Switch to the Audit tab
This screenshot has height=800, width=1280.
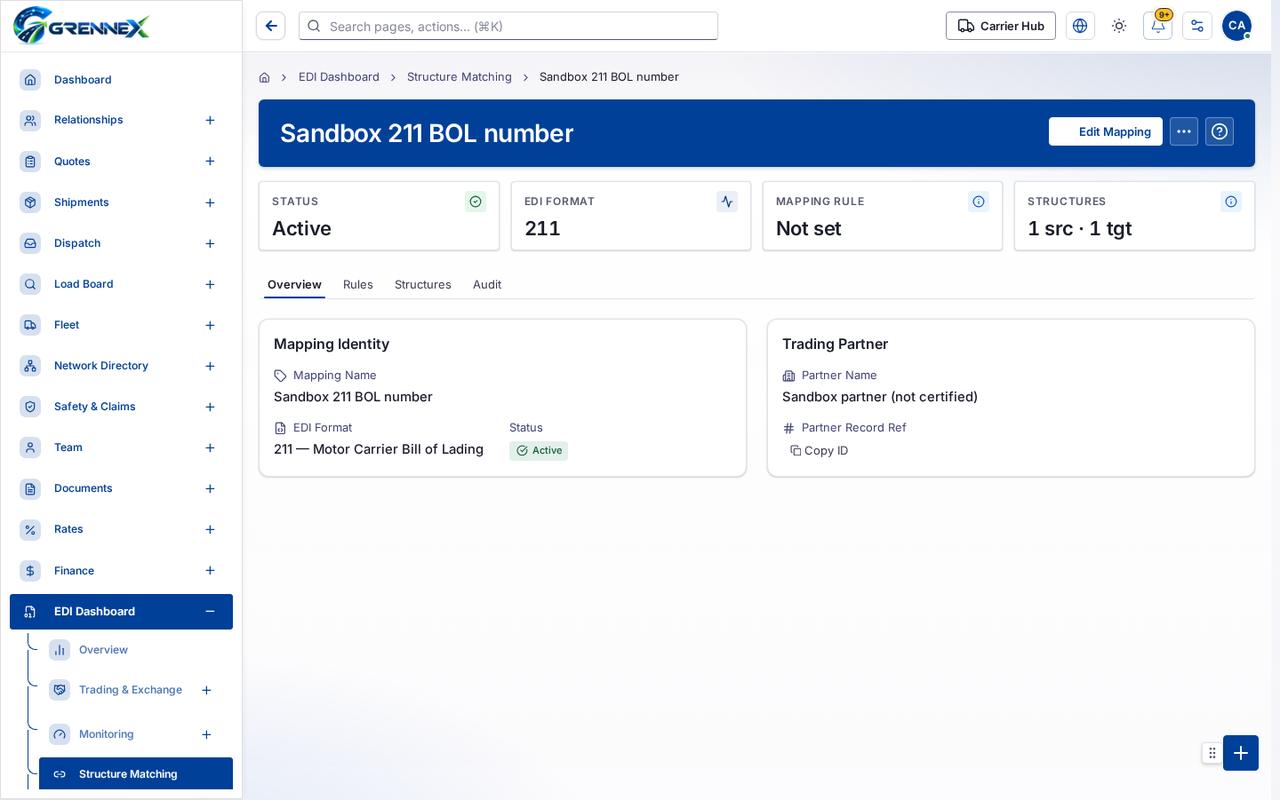(487, 285)
